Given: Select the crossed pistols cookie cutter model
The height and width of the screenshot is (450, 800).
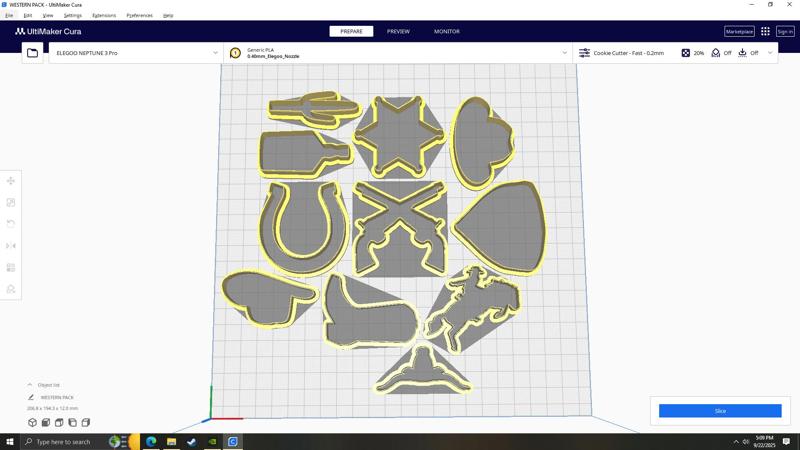Looking at the screenshot, I should pyautogui.click(x=399, y=227).
